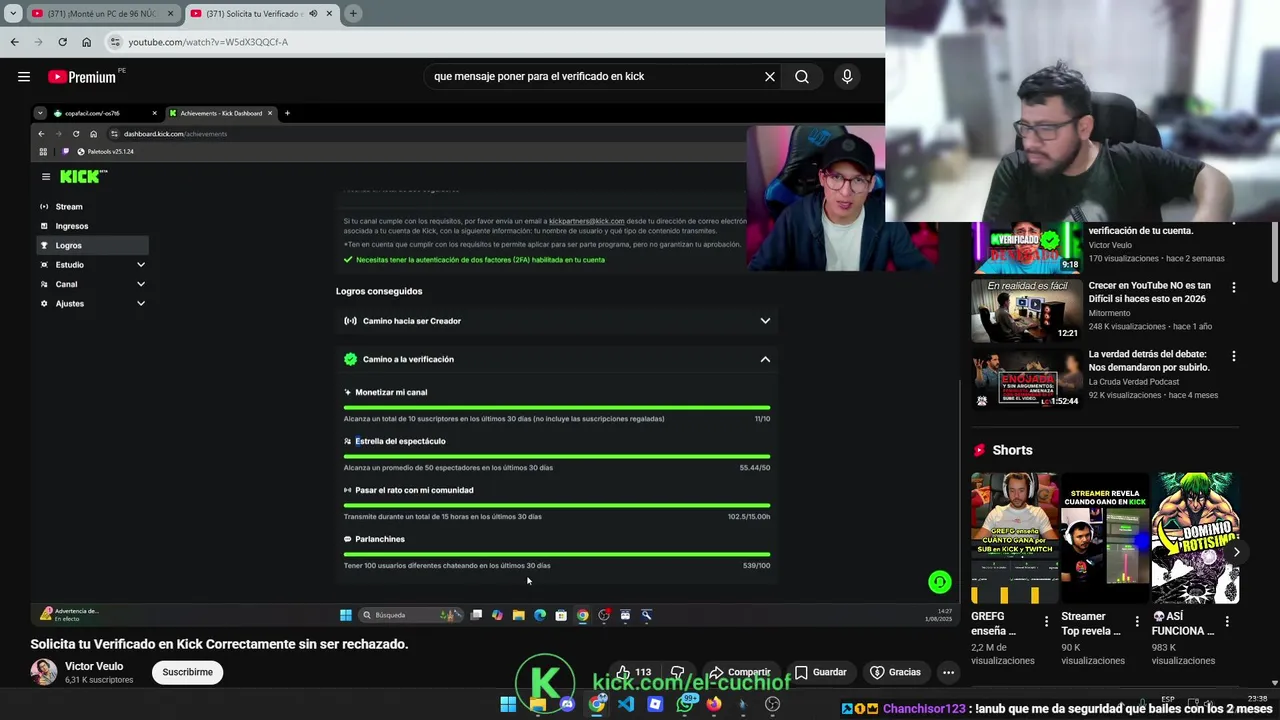This screenshot has height=720, width=1280.
Task: Open the DOMINIO ROTÍSIMO short thumbnail
Action: (x=1195, y=538)
